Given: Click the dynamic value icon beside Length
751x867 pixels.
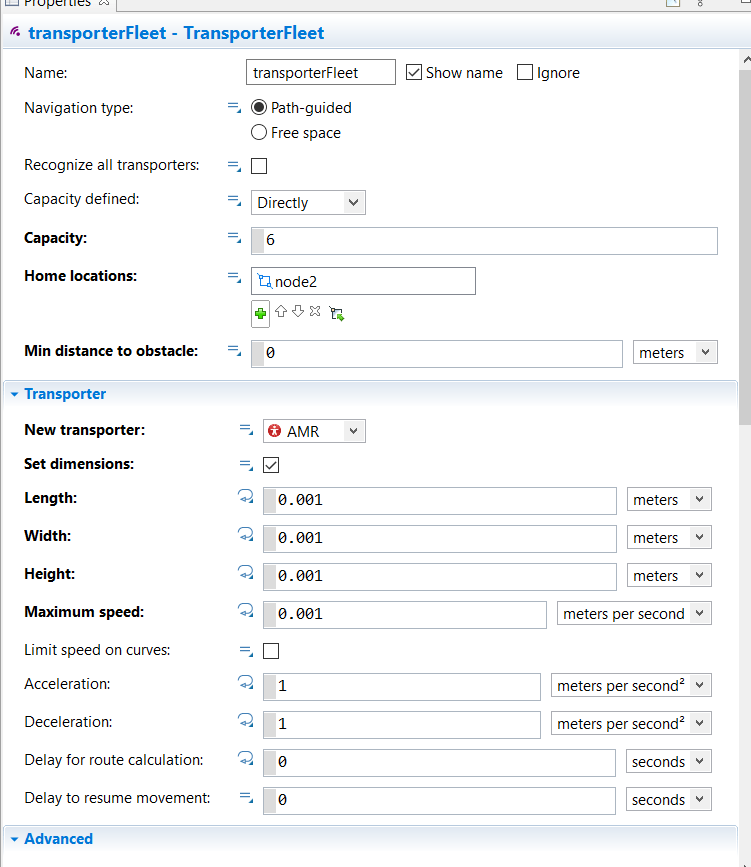Looking at the screenshot, I should click(x=246, y=497).
